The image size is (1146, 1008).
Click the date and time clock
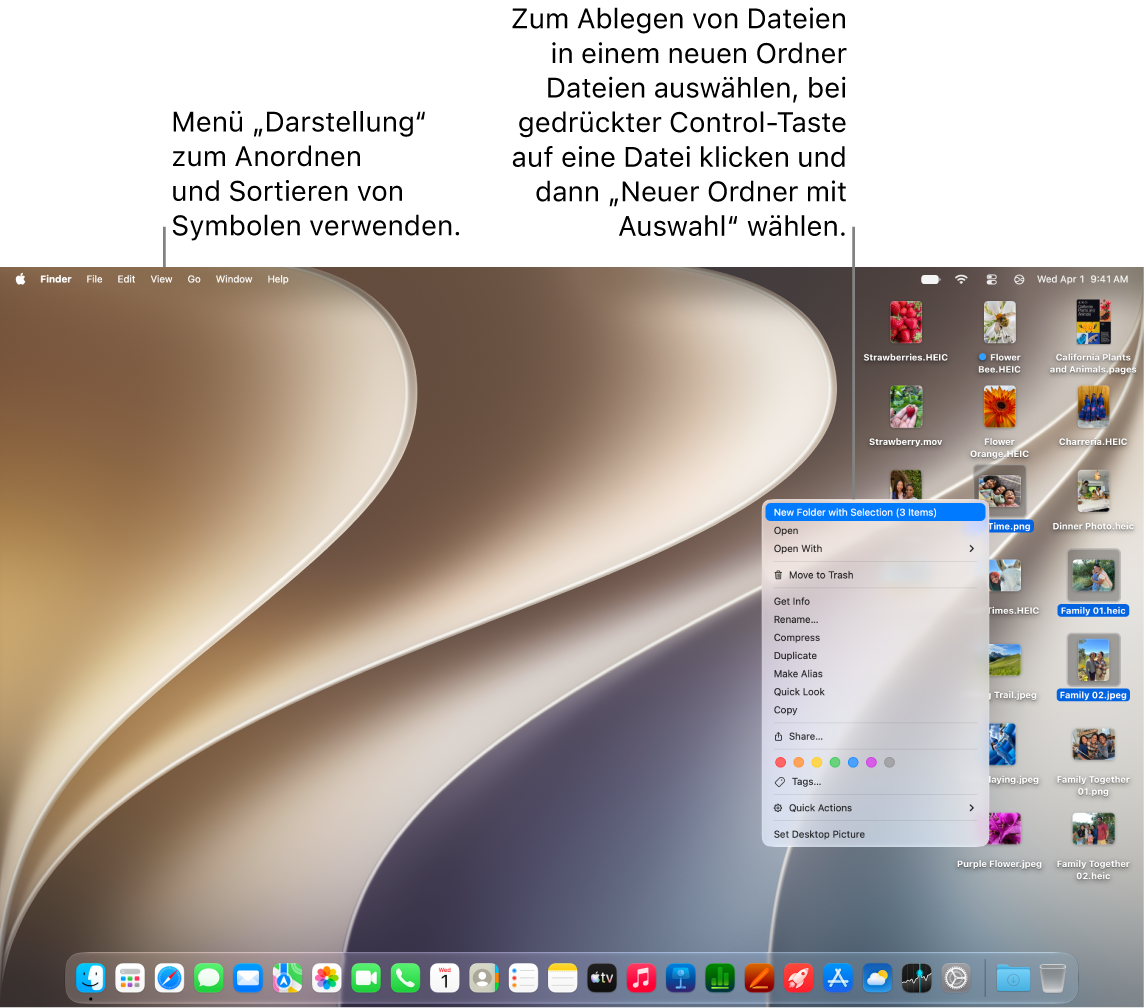[1082, 279]
